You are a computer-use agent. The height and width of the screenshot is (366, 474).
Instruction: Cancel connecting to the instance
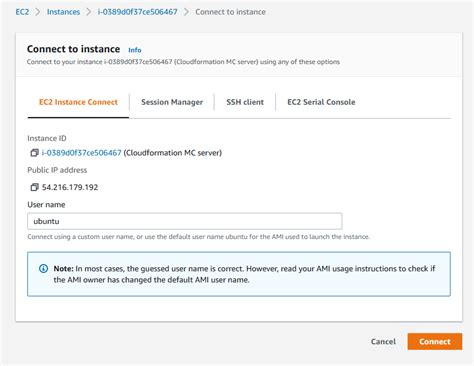click(x=383, y=342)
